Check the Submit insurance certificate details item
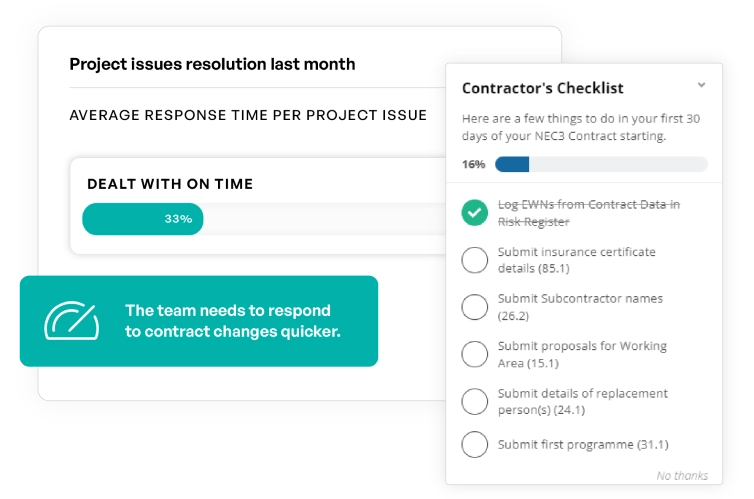Viewport: 754px width, 499px height. (475, 260)
